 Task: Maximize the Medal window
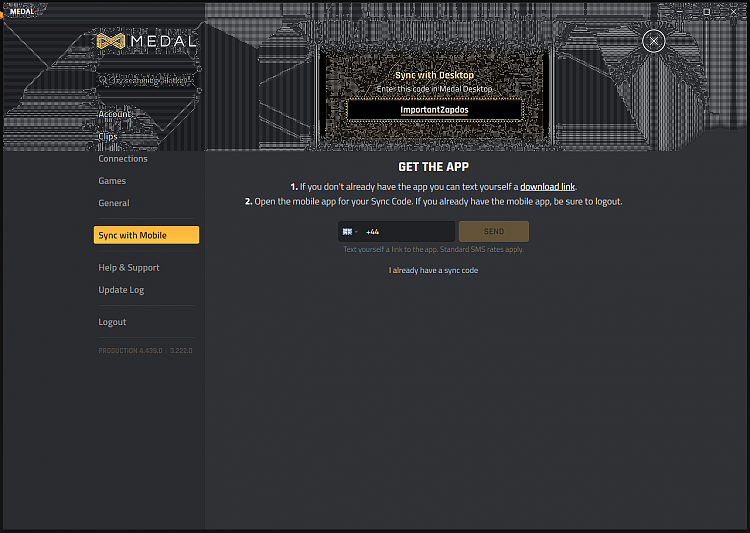pyautogui.click(x=706, y=11)
